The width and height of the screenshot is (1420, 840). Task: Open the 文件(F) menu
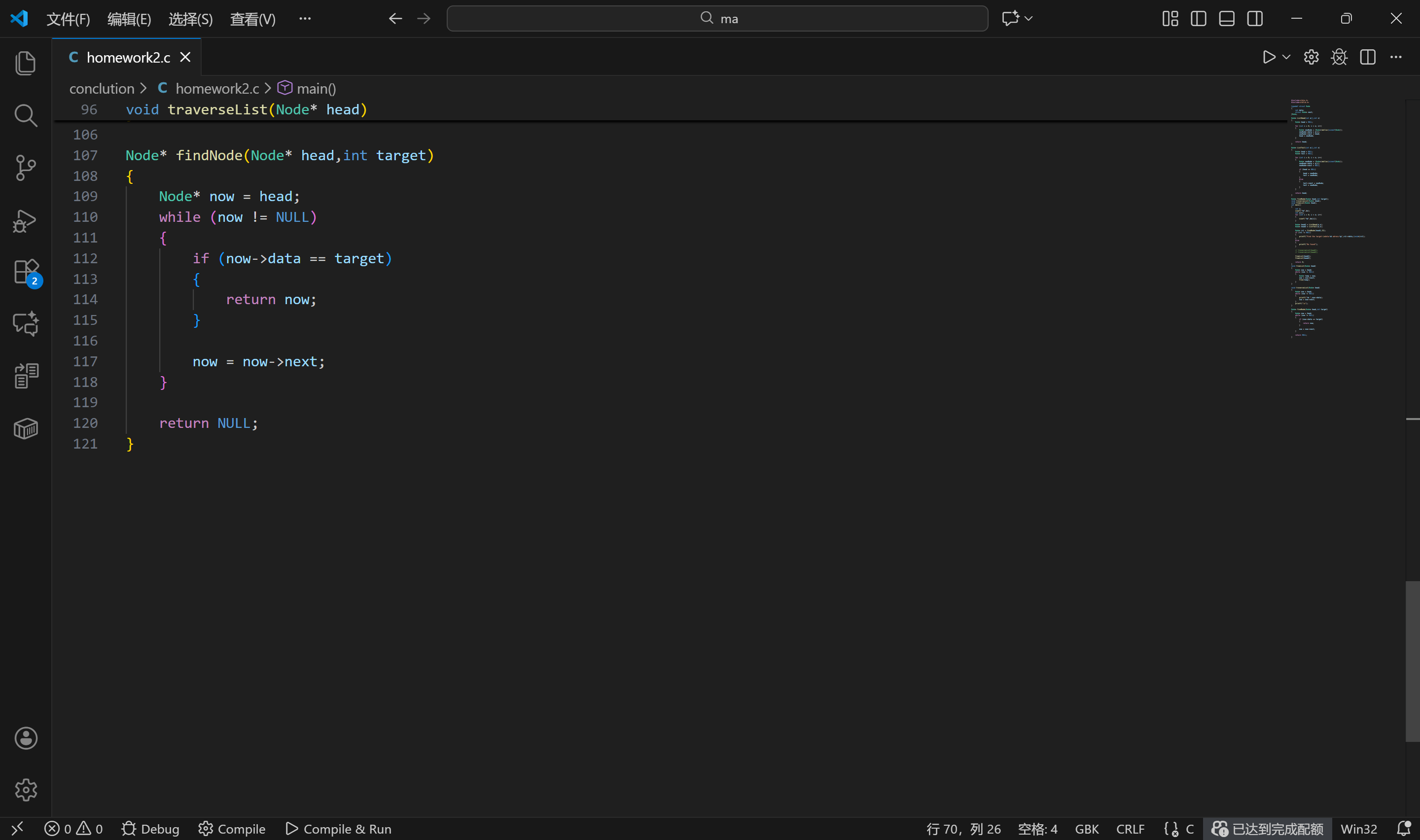pos(68,19)
